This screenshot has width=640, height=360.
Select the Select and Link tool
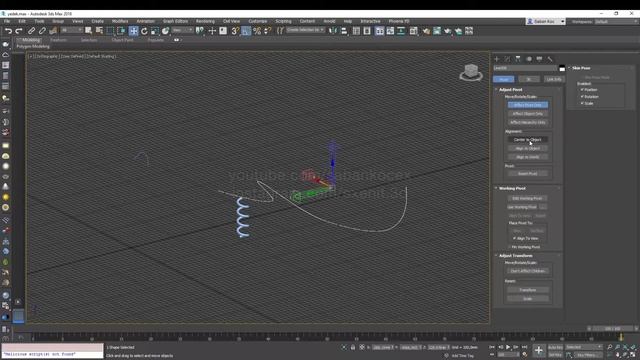click(31, 31)
